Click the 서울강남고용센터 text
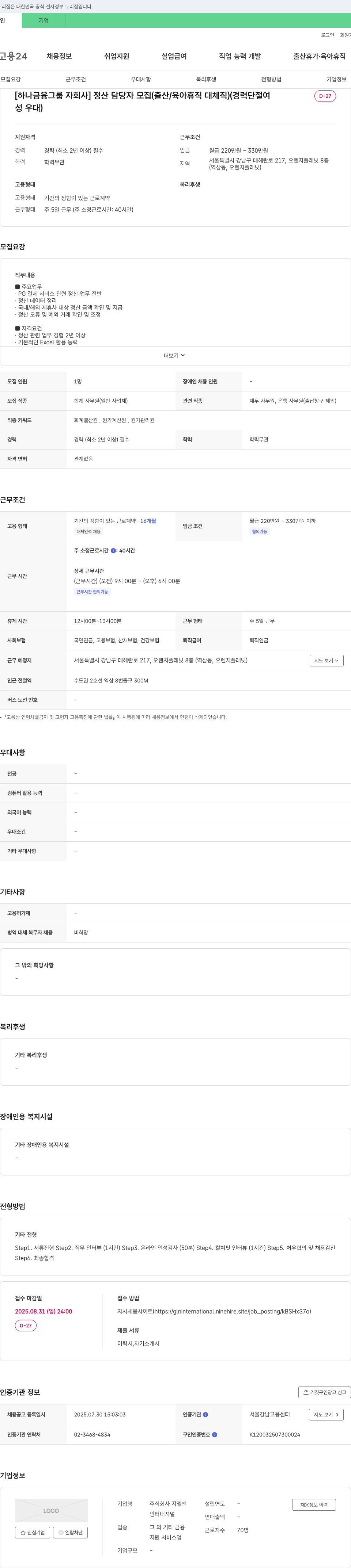The height and width of the screenshot is (1568, 351). (x=270, y=1415)
